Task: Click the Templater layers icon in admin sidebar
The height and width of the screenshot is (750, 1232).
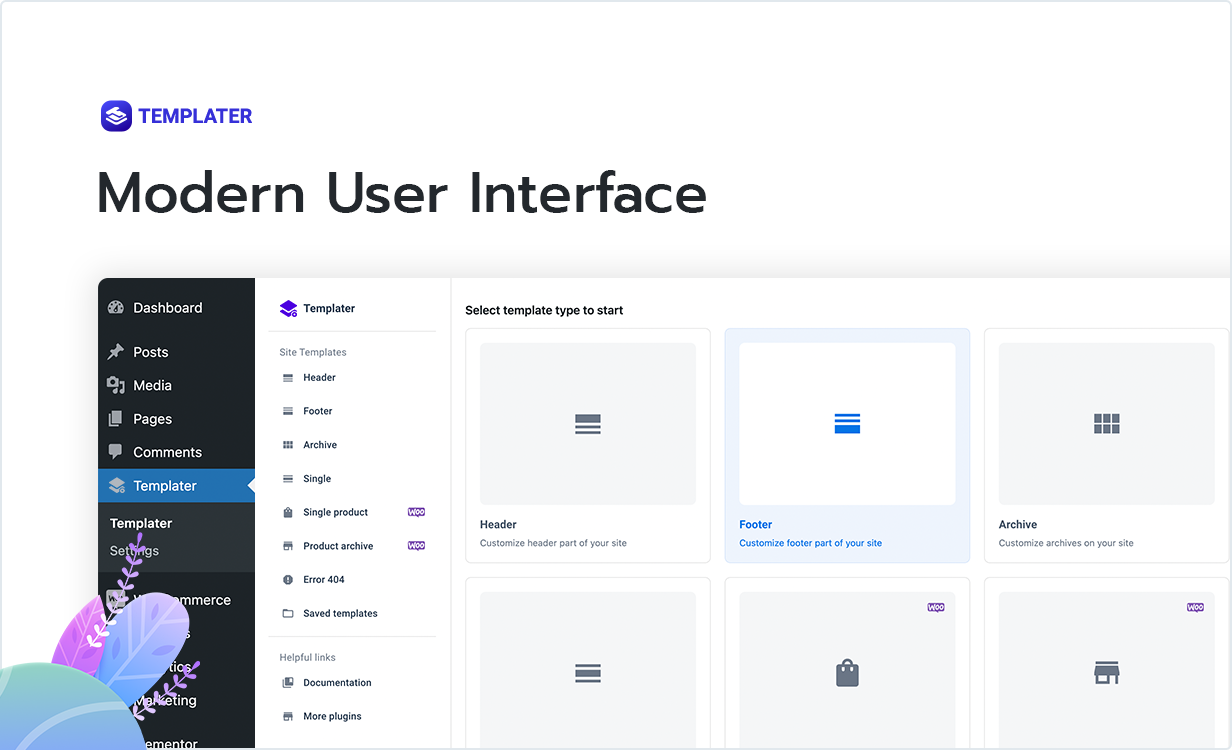Action: [x=116, y=486]
